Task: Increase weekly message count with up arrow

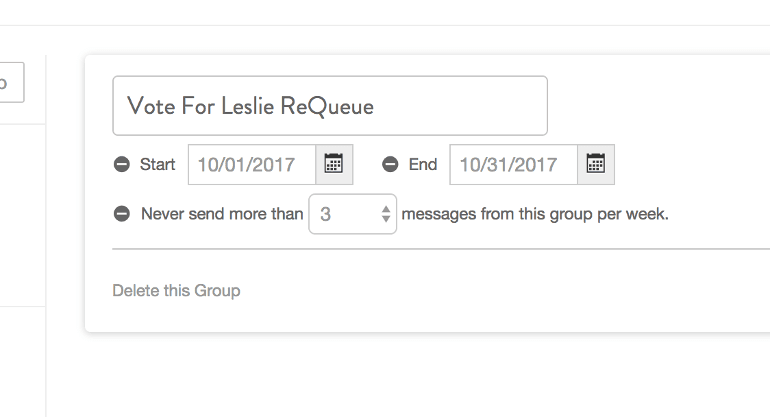Action: tap(385, 208)
